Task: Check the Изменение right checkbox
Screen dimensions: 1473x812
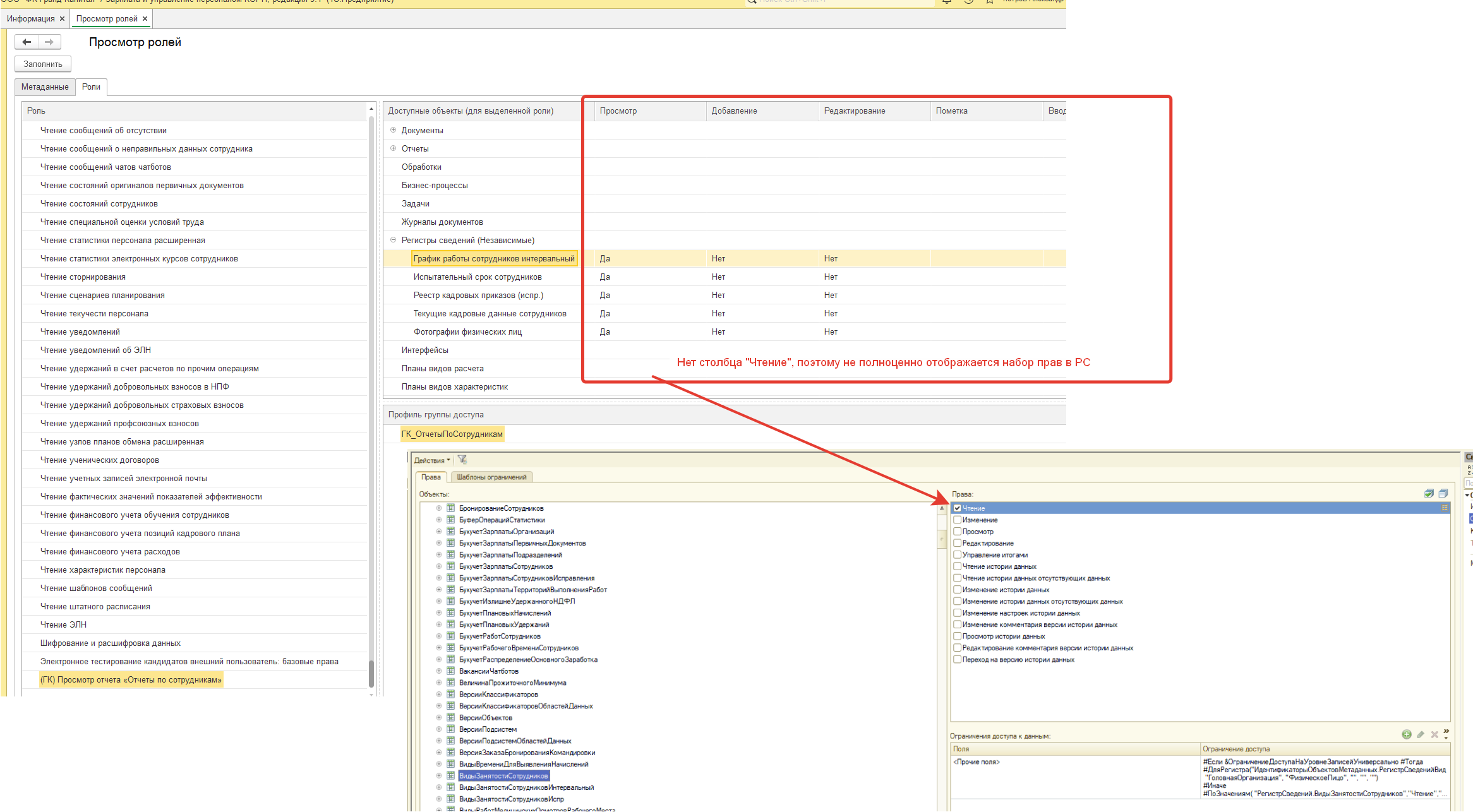Action: tap(958, 520)
